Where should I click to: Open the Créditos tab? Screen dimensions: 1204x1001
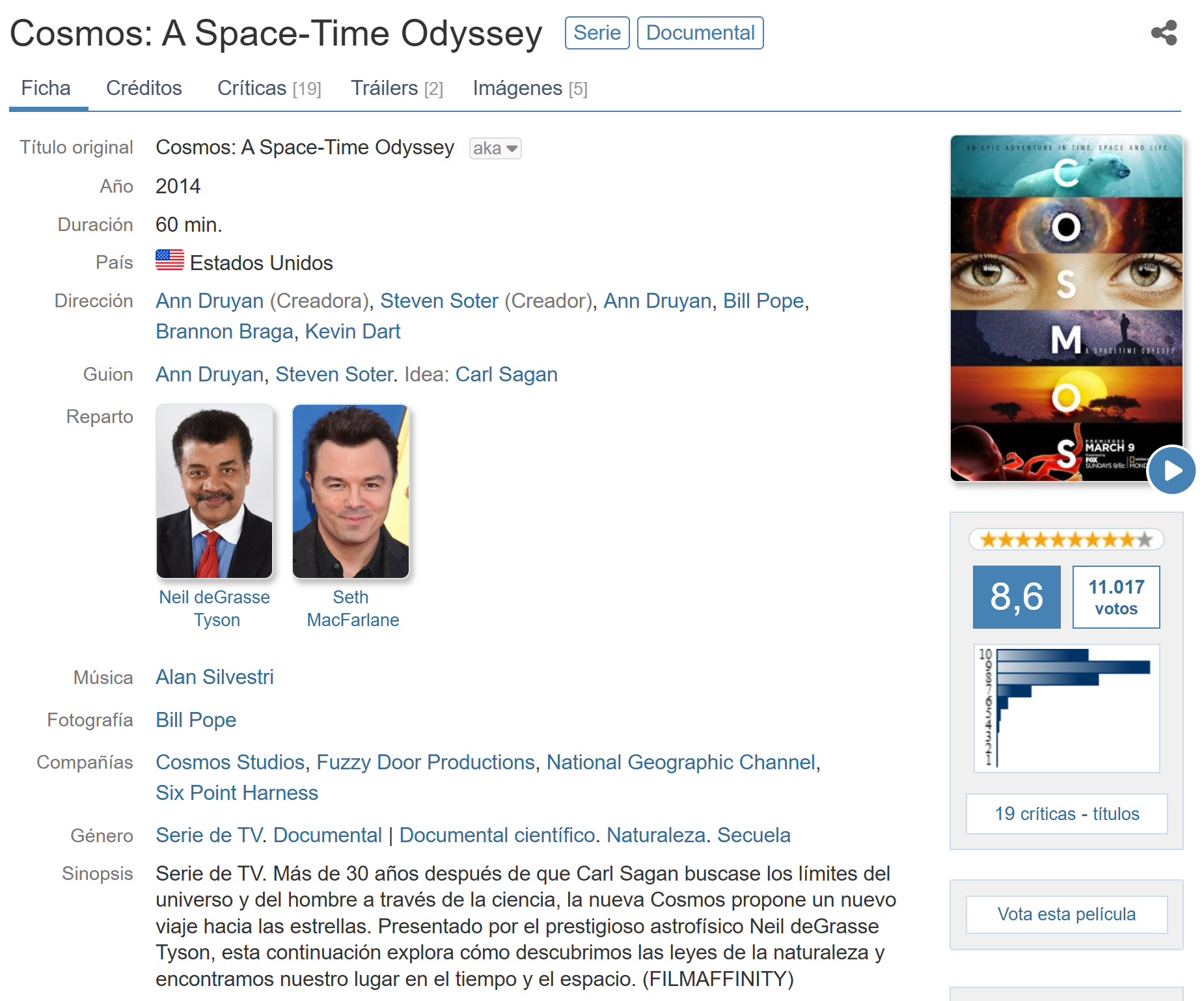point(144,89)
